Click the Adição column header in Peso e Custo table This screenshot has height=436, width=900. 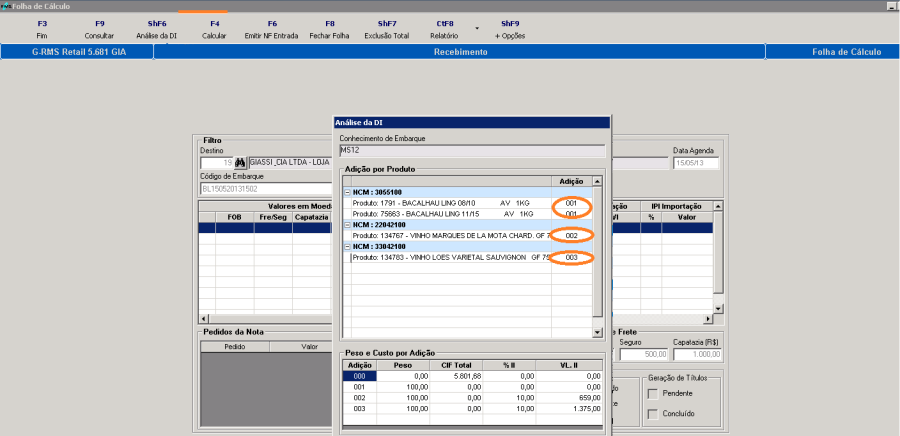pyautogui.click(x=360, y=365)
